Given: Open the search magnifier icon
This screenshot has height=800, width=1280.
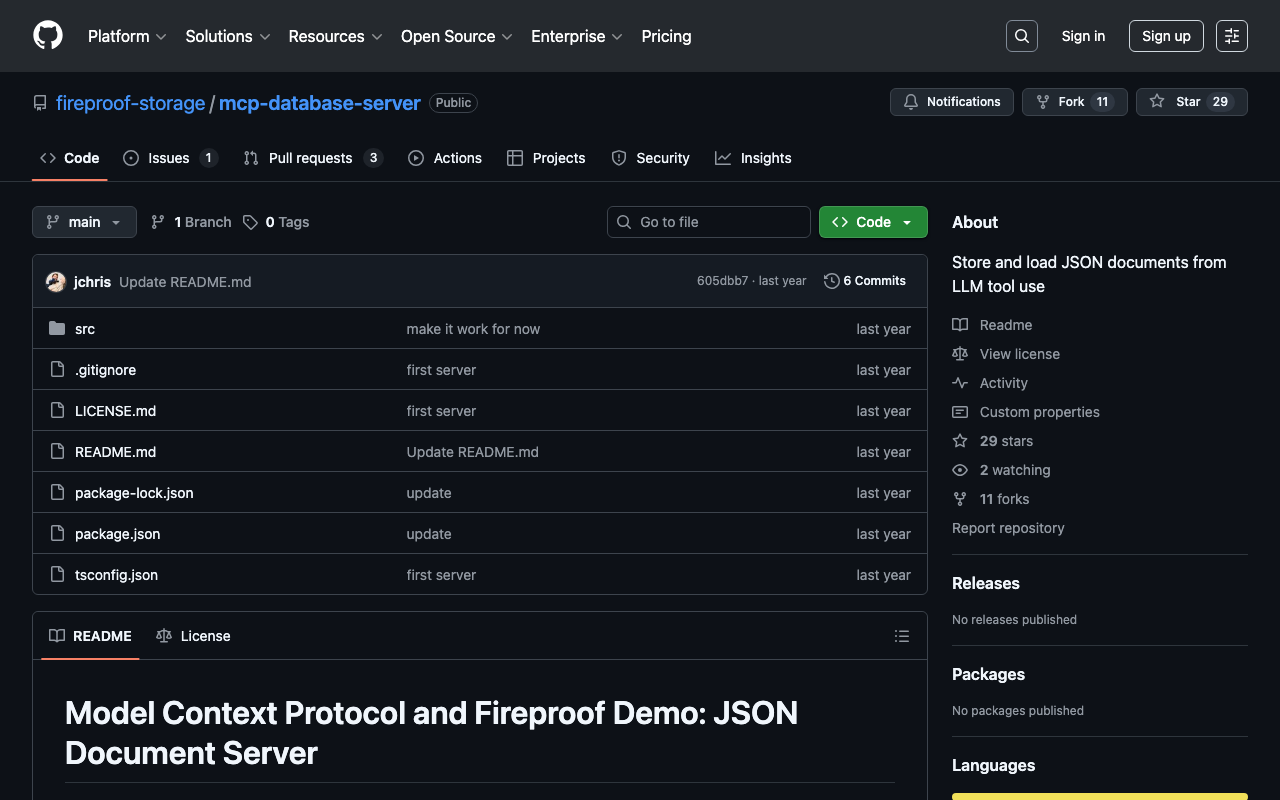Looking at the screenshot, I should (x=1021, y=36).
